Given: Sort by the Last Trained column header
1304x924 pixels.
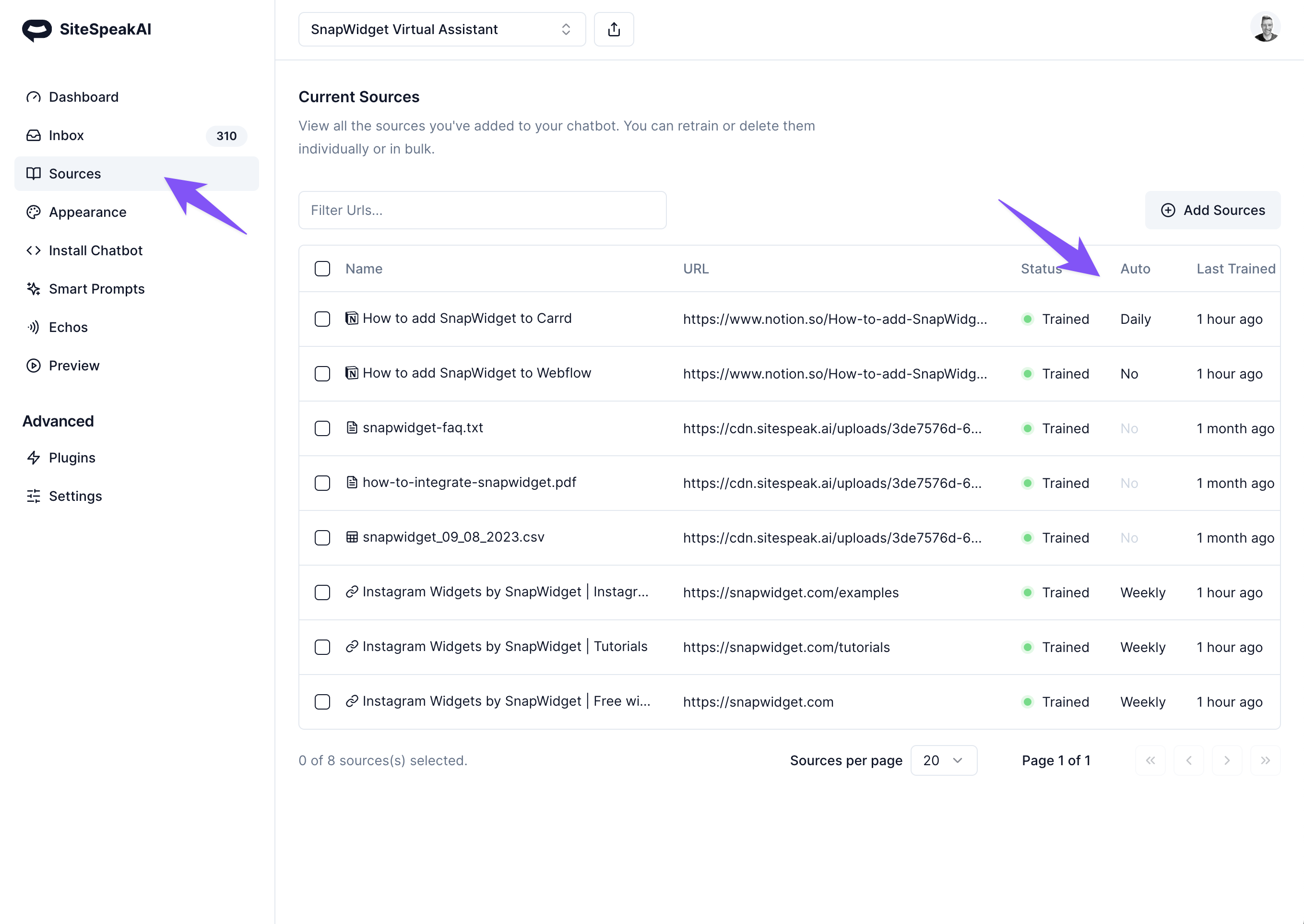Looking at the screenshot, I should point(1235,269).
